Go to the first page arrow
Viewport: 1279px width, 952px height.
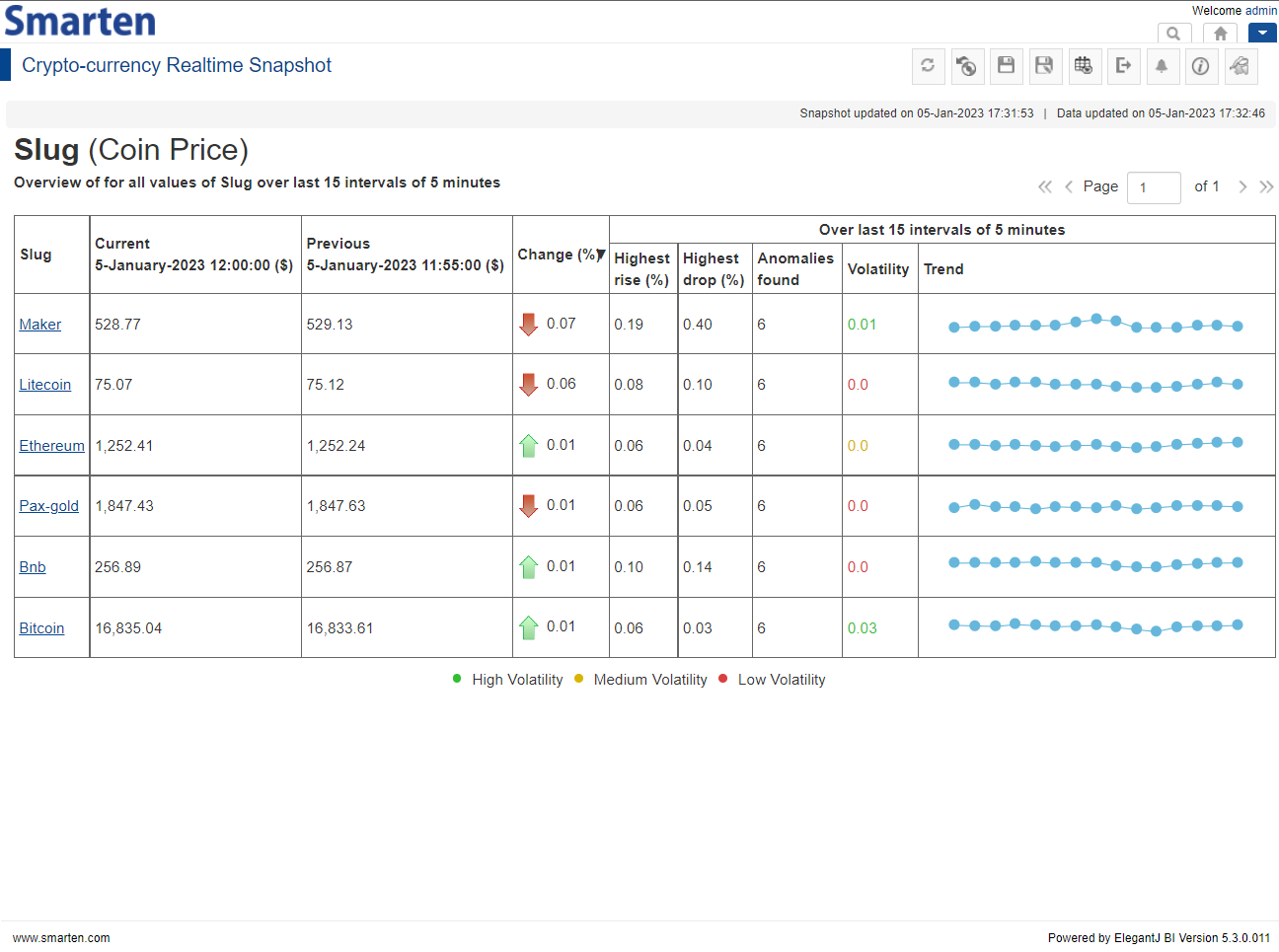[1045, 186]
